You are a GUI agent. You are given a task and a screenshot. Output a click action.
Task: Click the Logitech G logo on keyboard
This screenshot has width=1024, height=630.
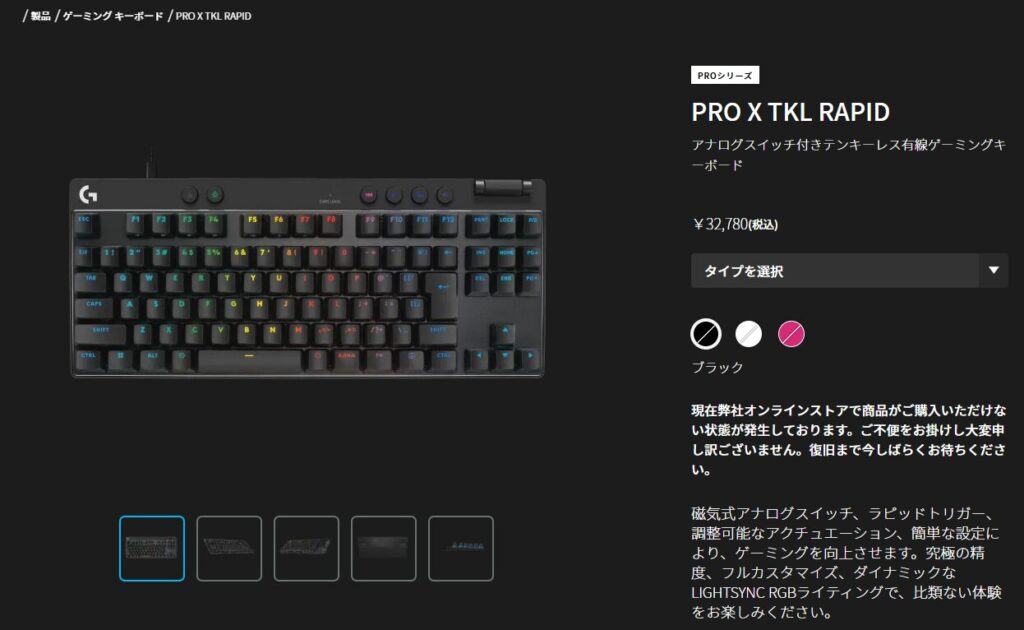[88, 194]
